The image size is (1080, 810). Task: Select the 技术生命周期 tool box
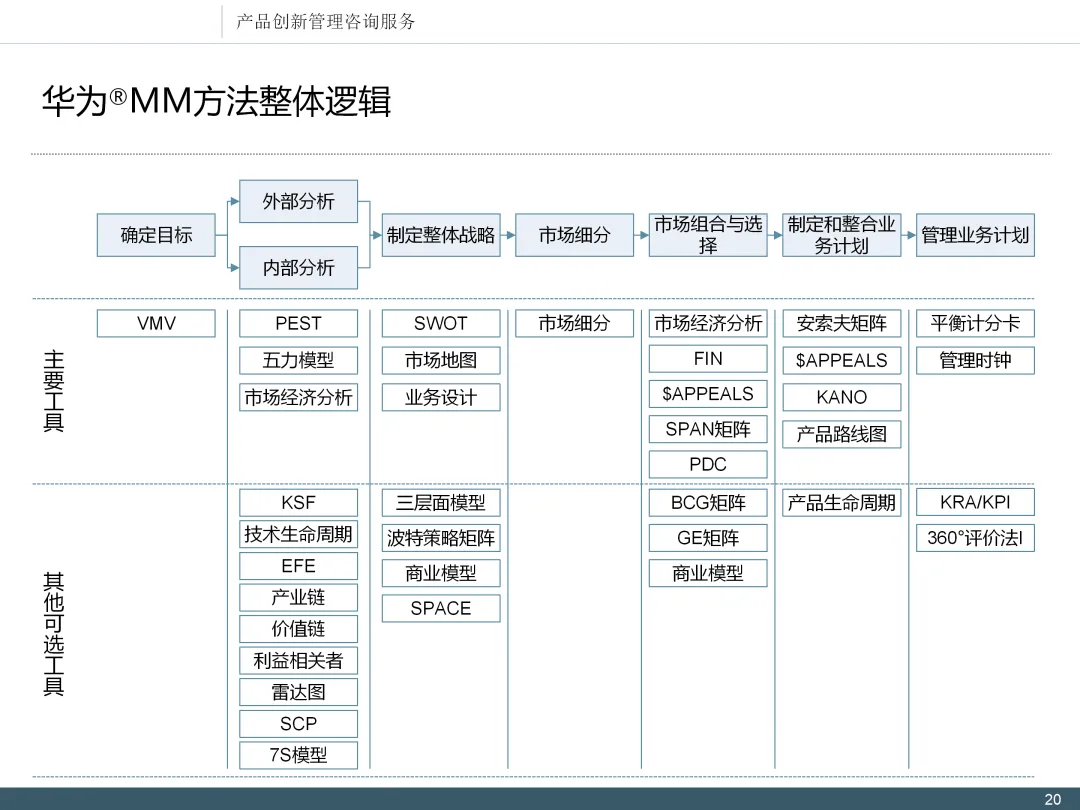point(298,534)
